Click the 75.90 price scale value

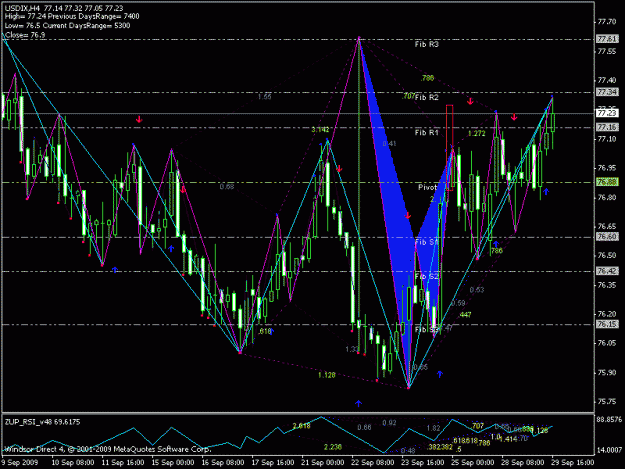(607, 373)
